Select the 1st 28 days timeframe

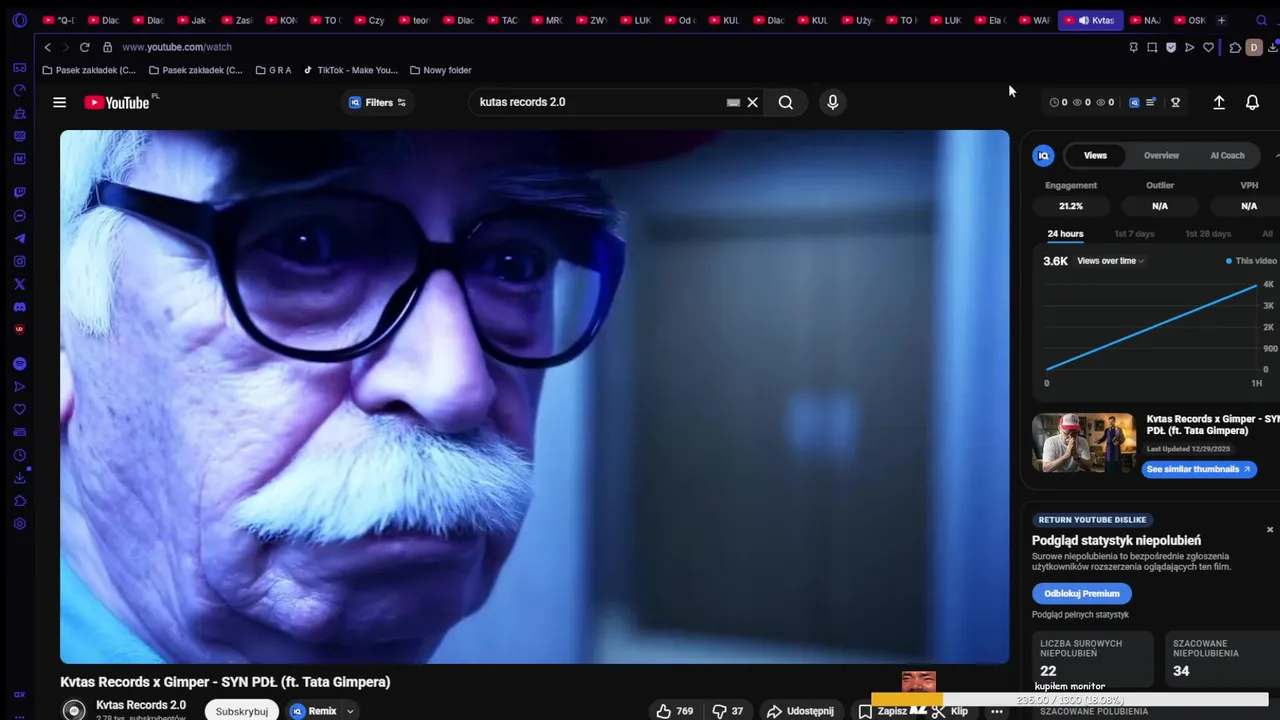point(1208,234)
